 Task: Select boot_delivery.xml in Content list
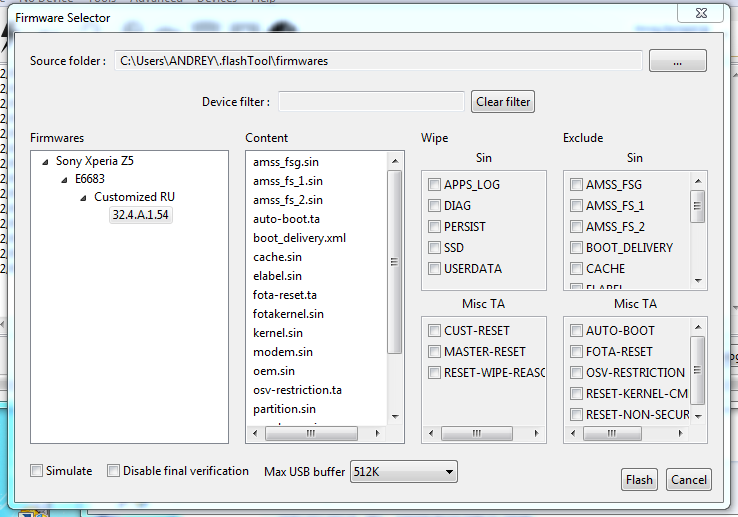click(299, 238)
